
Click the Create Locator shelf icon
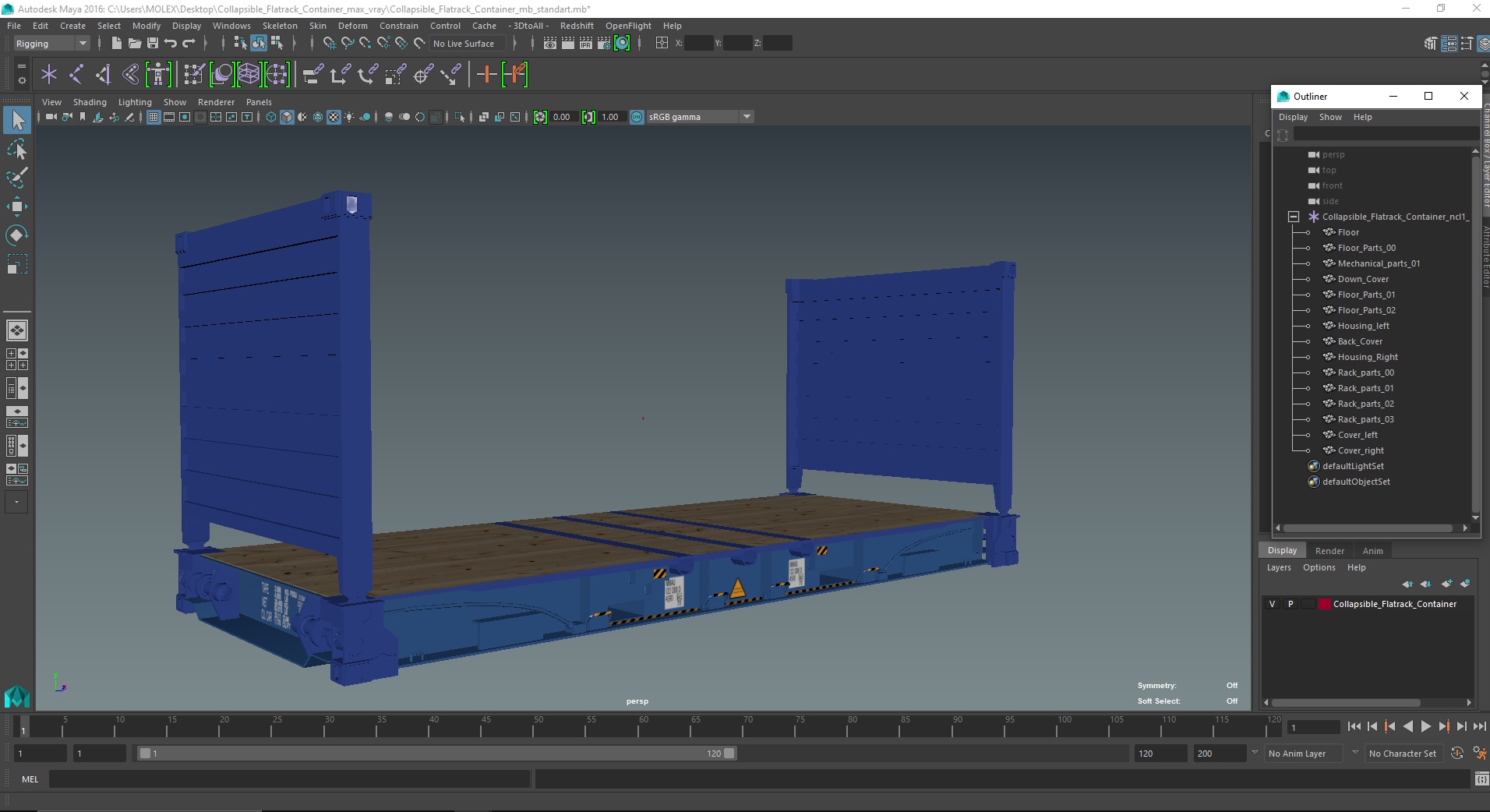tap(49, 75)
